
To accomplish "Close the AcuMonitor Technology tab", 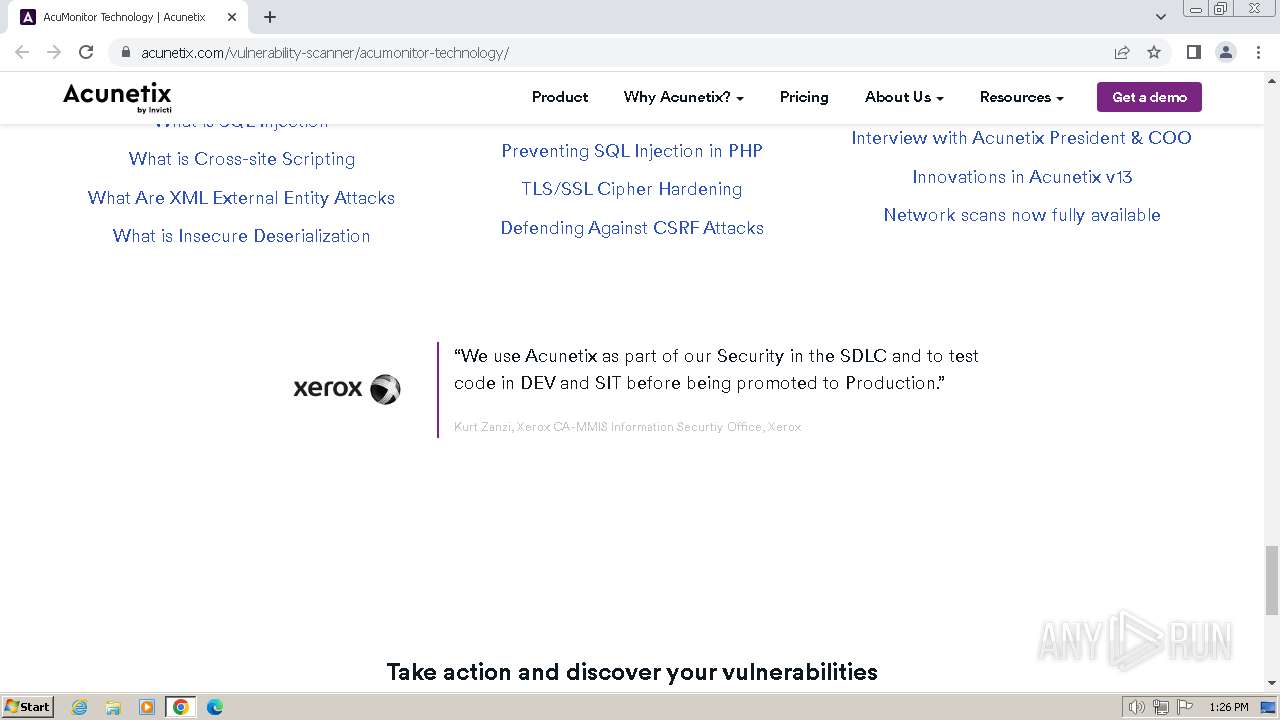I will coord(232,17).
